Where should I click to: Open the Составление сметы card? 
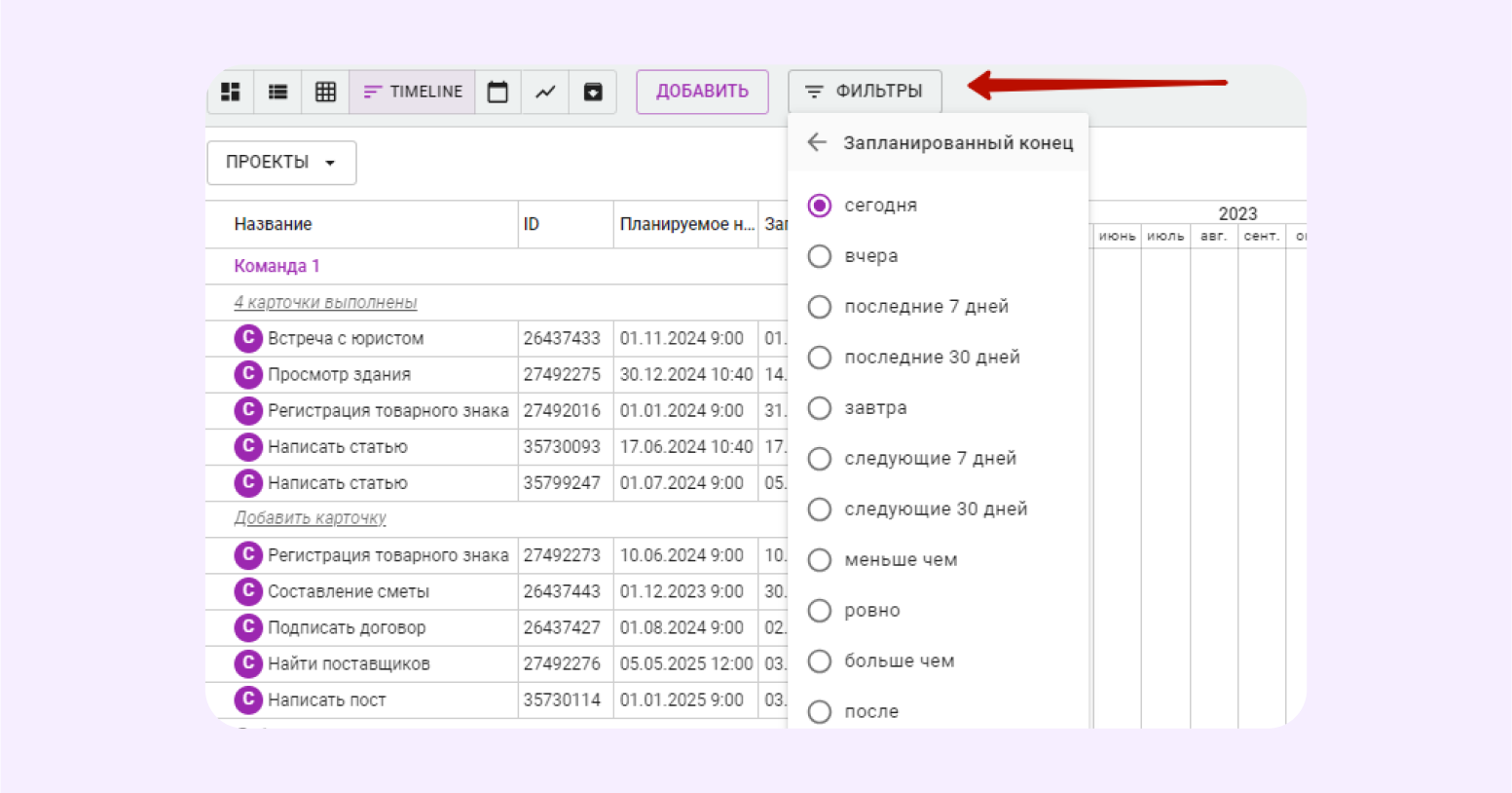(x=349, y=592)
